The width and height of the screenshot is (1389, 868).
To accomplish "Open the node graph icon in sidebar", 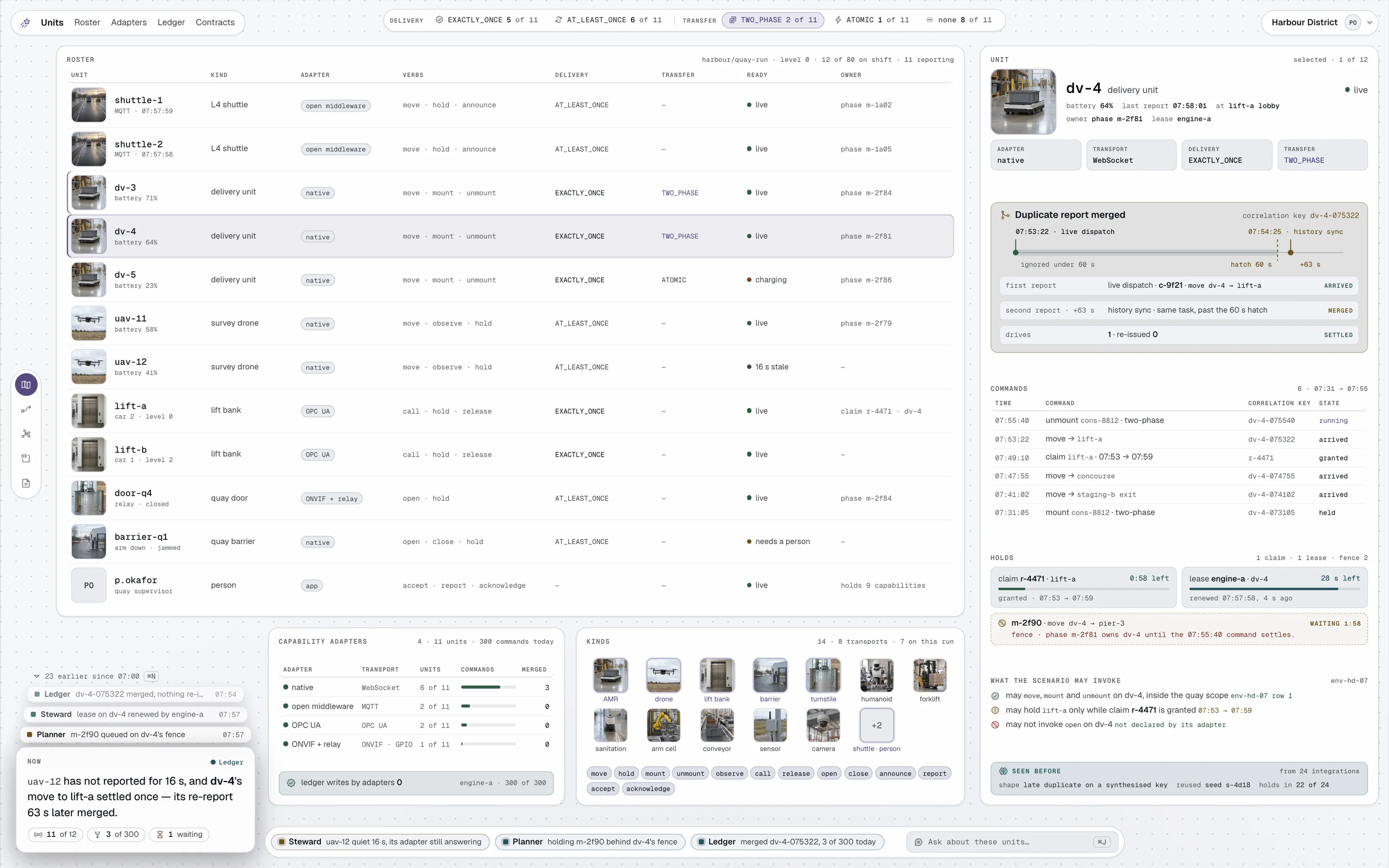I will (27, 434).
